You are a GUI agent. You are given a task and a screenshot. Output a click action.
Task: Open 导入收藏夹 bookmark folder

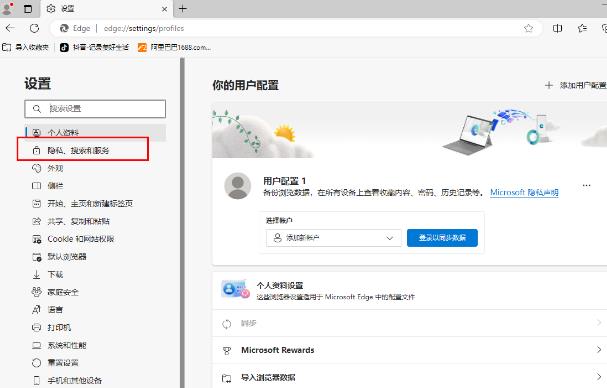click(x=26, y=47)
